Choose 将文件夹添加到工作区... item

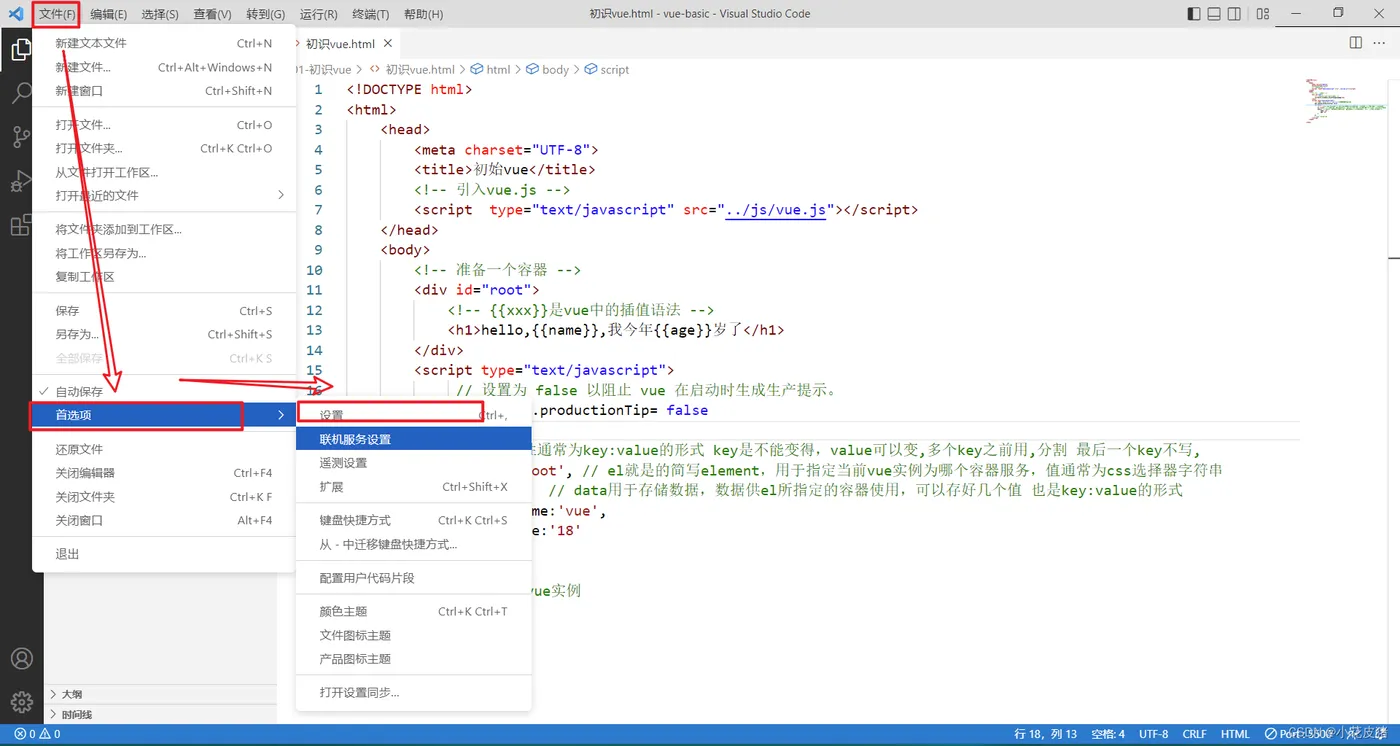click(x=164, y=229)
